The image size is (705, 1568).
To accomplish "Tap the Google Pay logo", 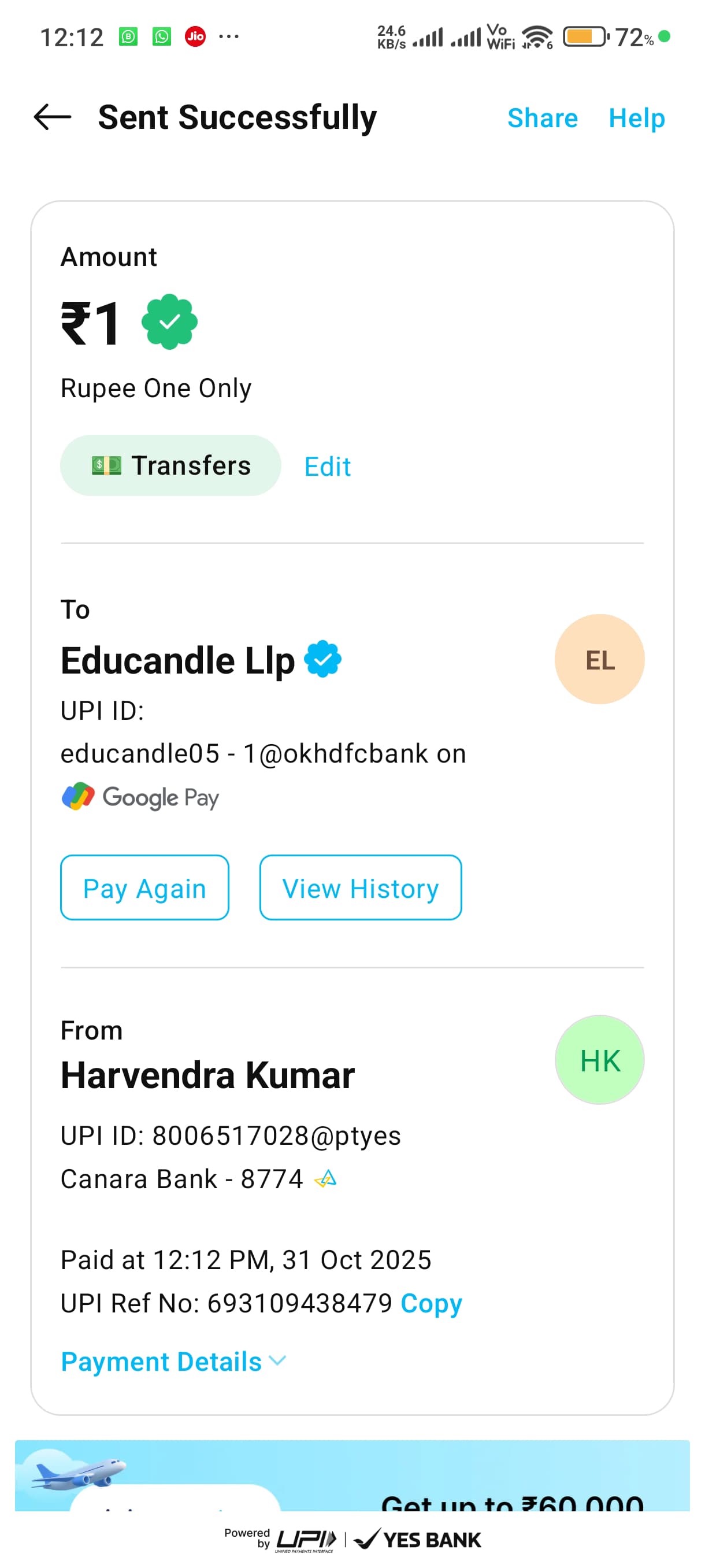I will click(140, 797).
